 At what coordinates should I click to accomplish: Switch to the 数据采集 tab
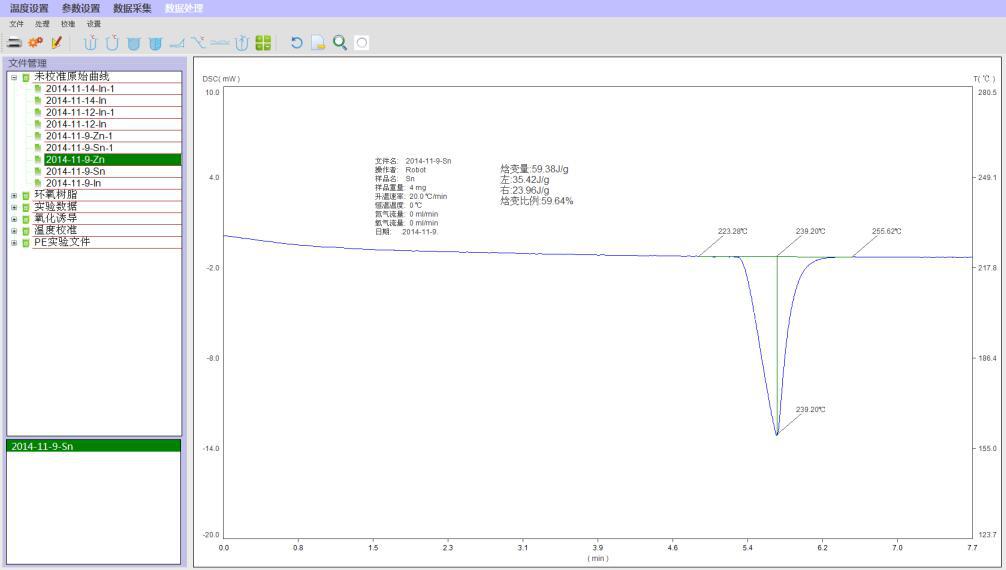132,8
